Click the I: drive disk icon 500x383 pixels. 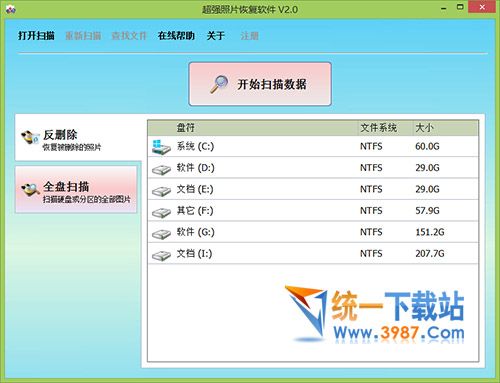(161, 255)
